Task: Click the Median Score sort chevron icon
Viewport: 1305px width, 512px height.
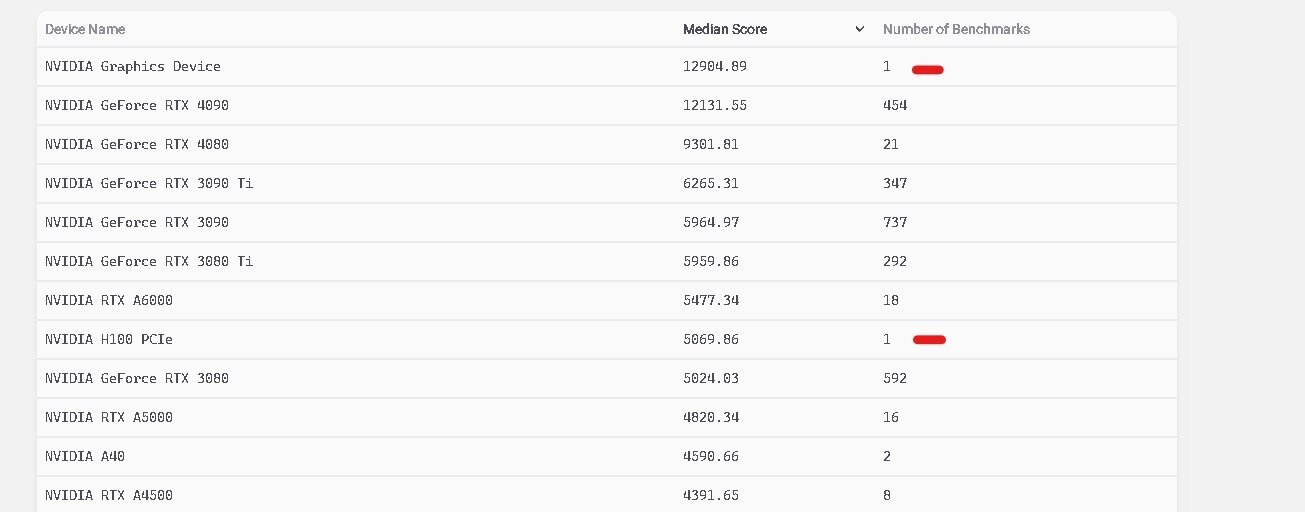Action: click(x=859, y=30)
